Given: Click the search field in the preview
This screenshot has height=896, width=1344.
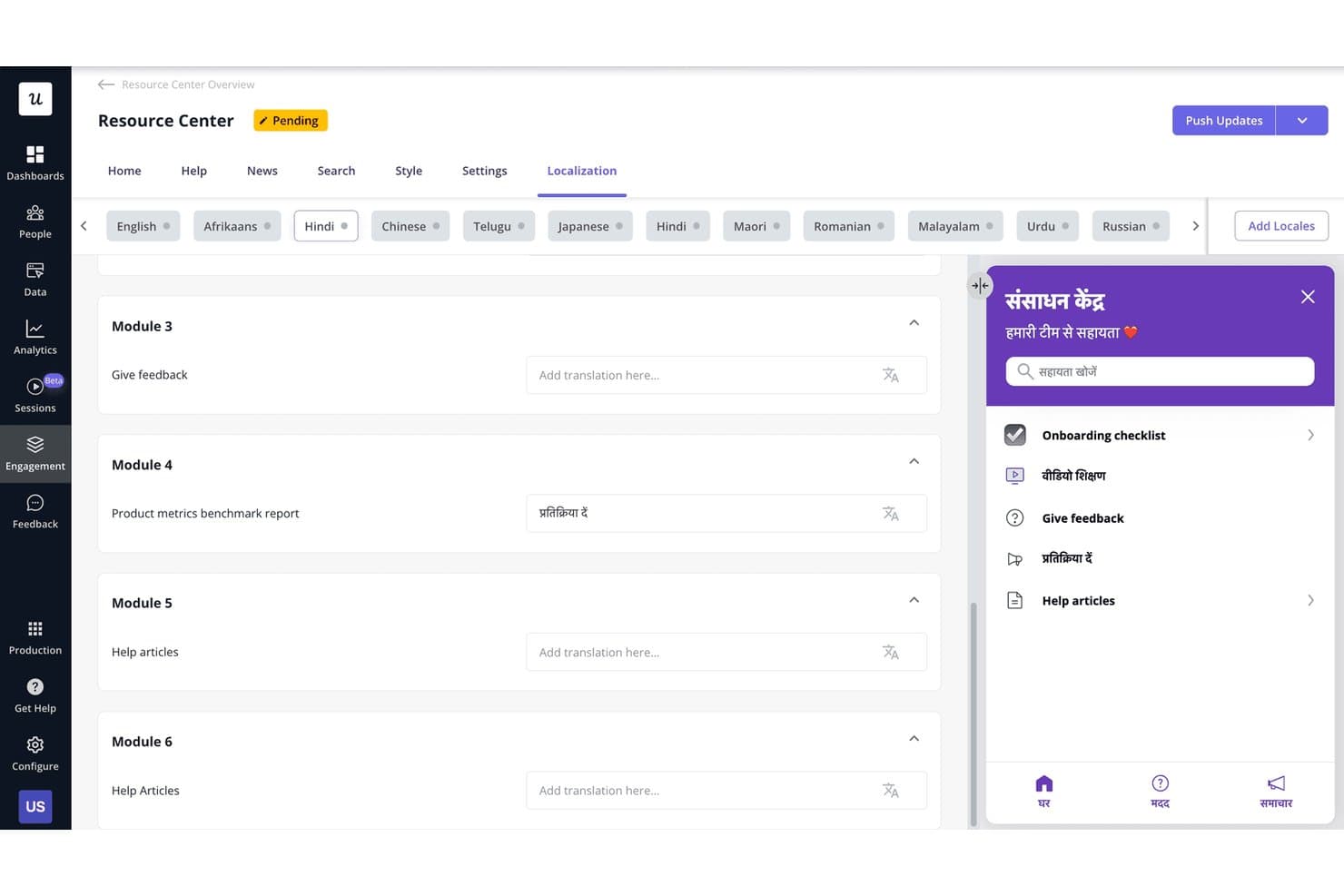Looking at the screenshot, I should coord(1160,371).
